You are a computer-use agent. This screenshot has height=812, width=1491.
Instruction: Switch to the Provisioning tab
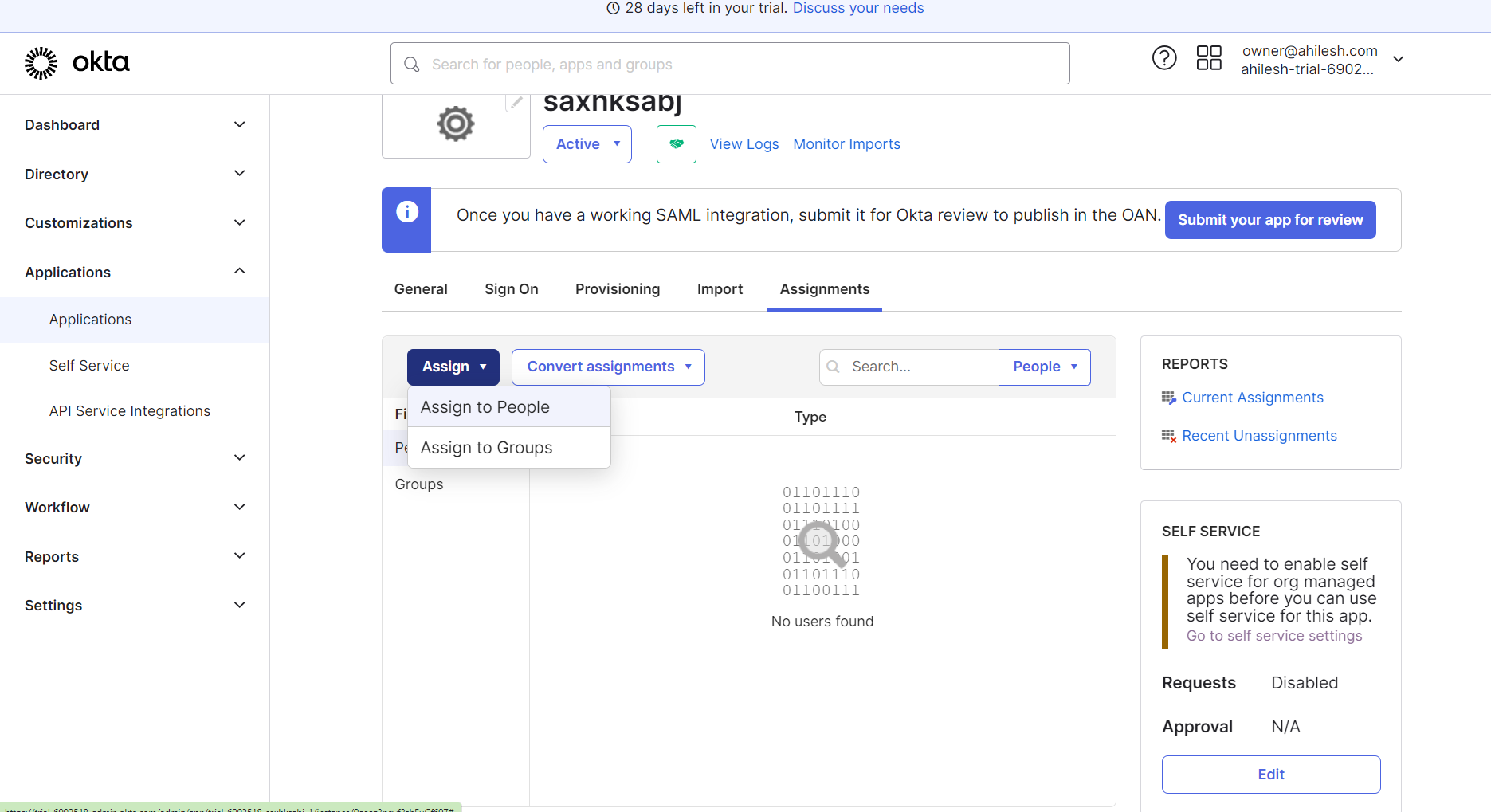pos(618,289)
